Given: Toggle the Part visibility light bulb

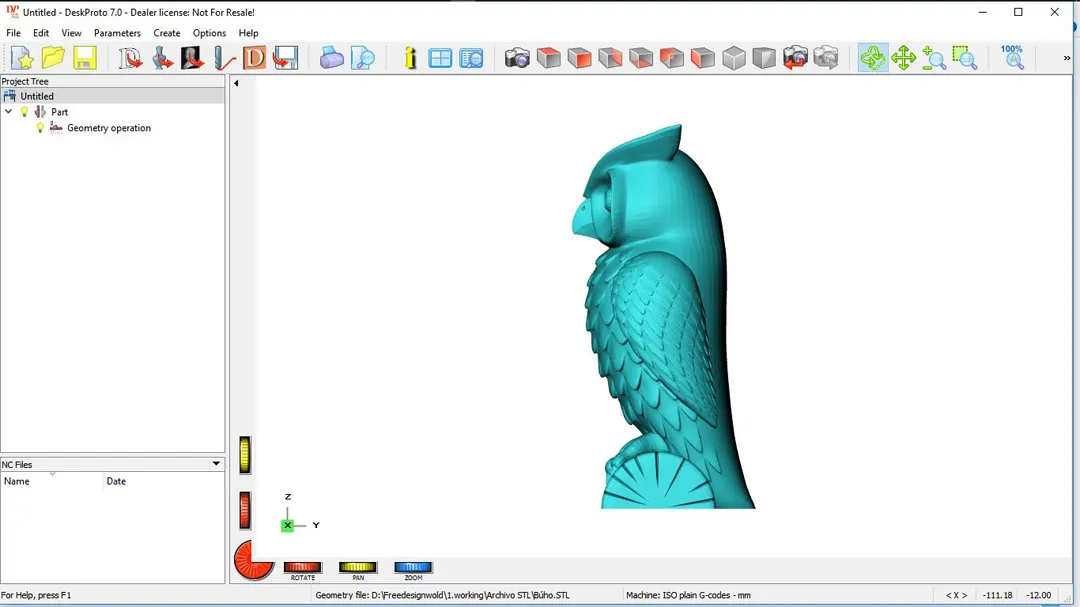Looking at the screenshot, I should [x=25, y=112].
